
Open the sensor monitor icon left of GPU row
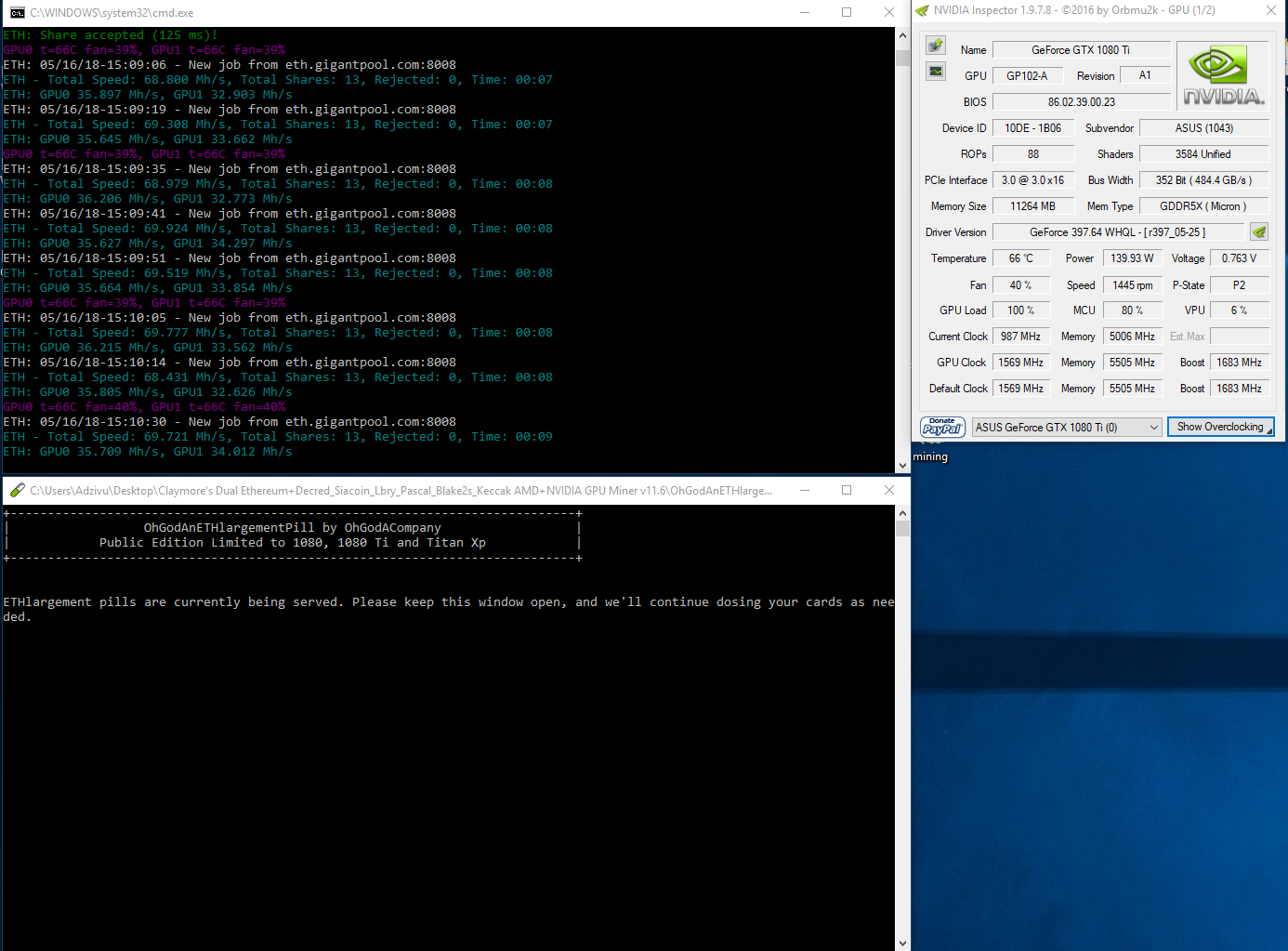[936, 72]
